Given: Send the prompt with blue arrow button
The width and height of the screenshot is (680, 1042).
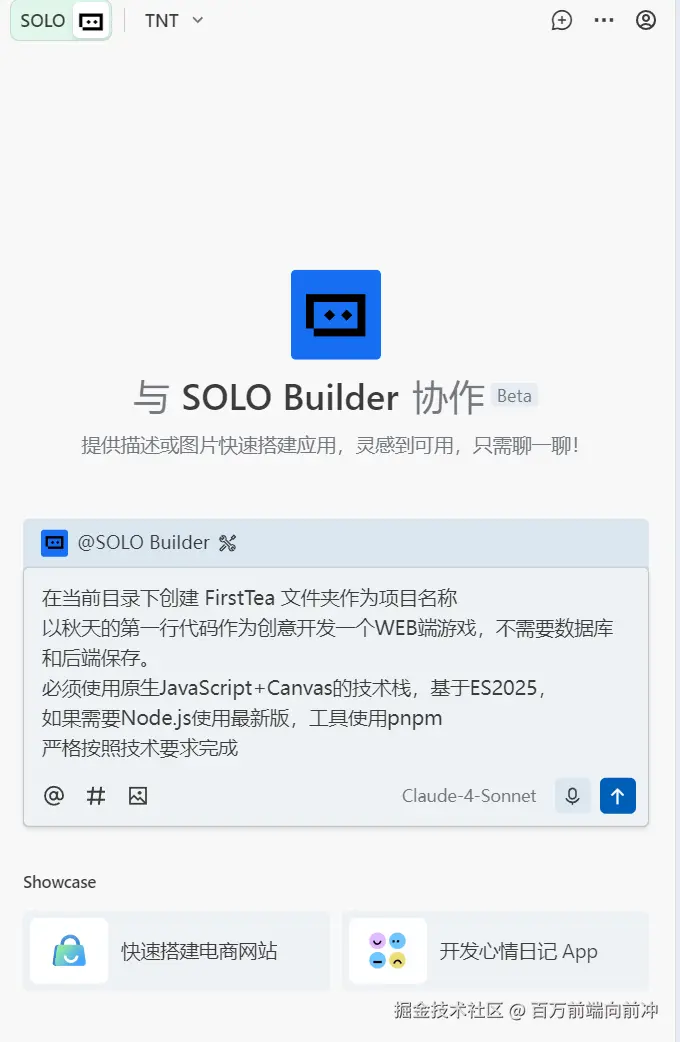Looking at the screenshot, I should 618,795.
